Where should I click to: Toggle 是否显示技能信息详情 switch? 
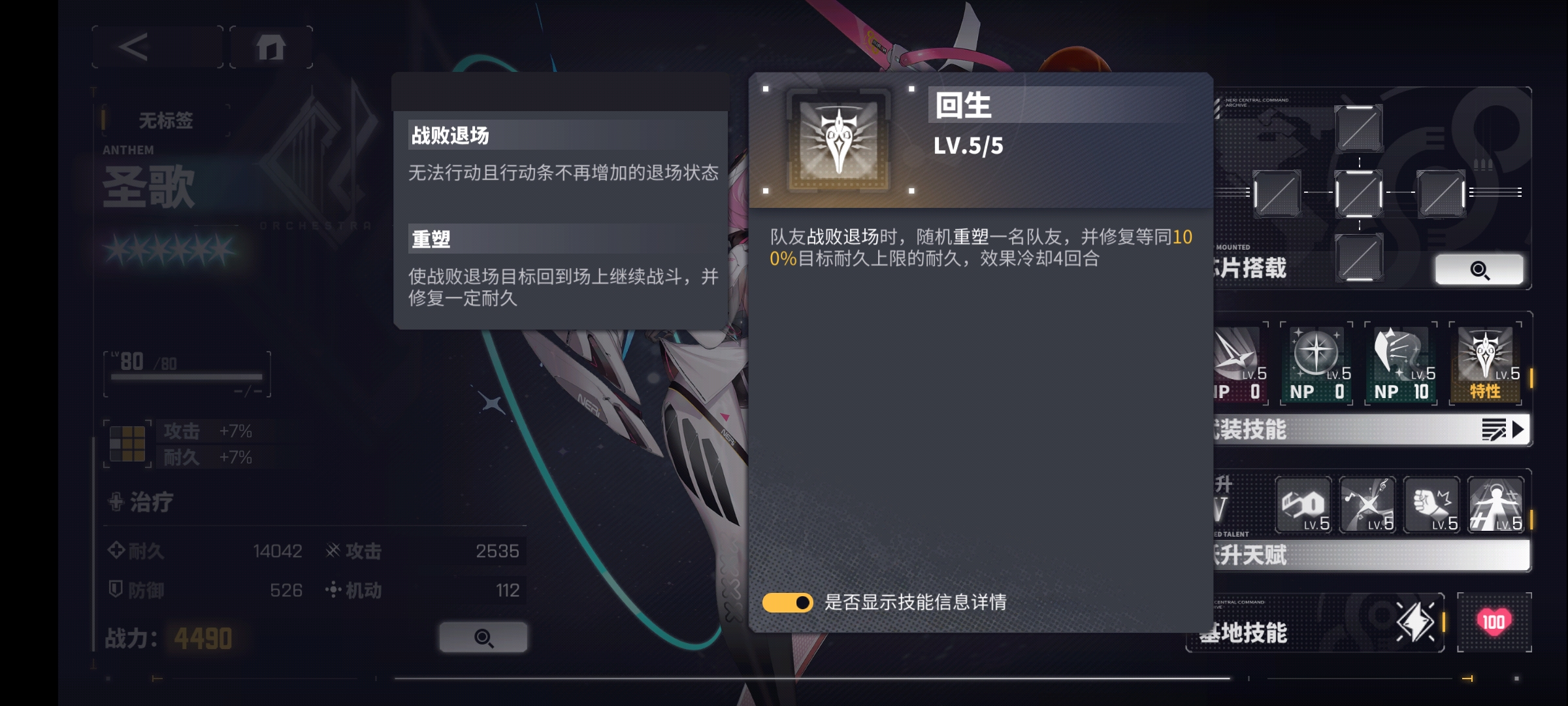pos(787,602)
